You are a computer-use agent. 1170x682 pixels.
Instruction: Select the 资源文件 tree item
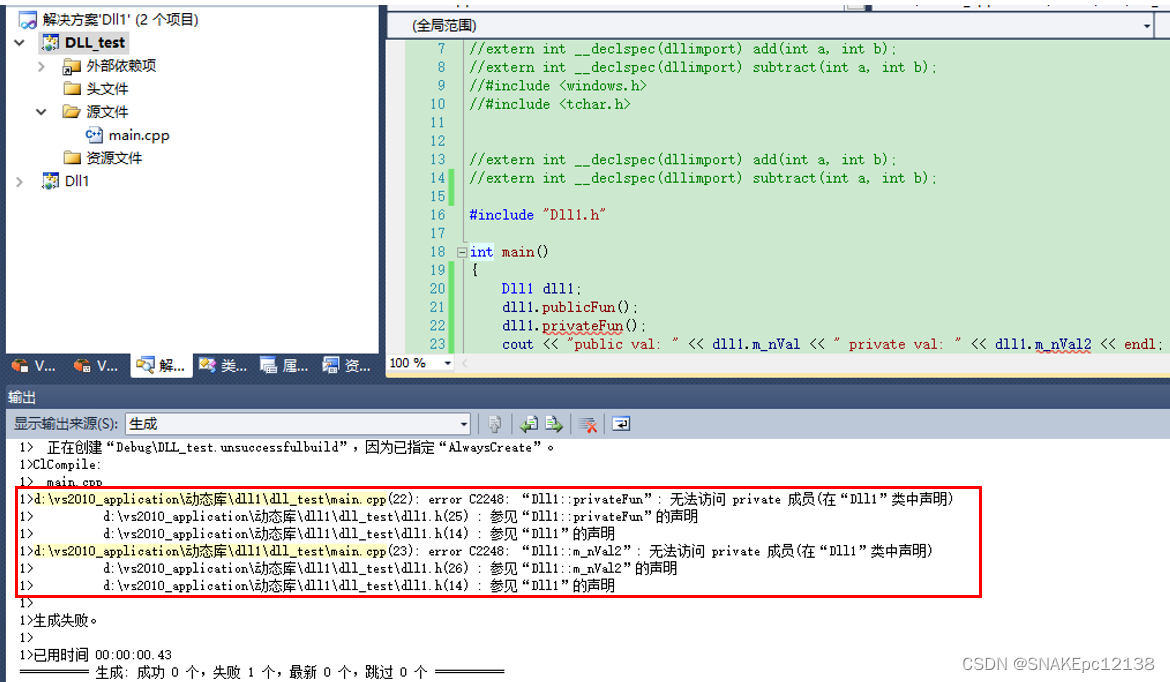click(113, 157)
